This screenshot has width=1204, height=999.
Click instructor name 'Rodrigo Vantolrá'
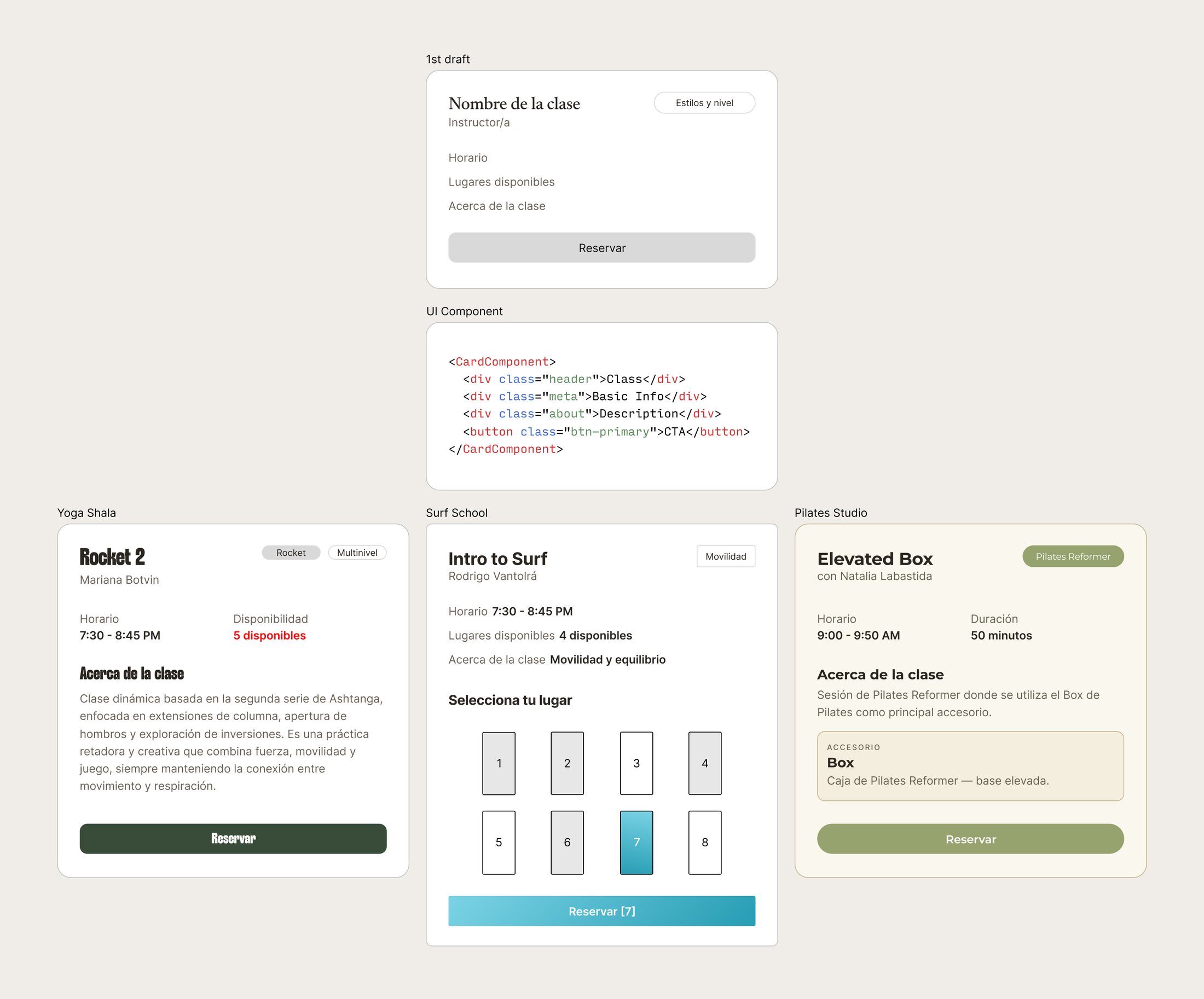tap(493, 576)
